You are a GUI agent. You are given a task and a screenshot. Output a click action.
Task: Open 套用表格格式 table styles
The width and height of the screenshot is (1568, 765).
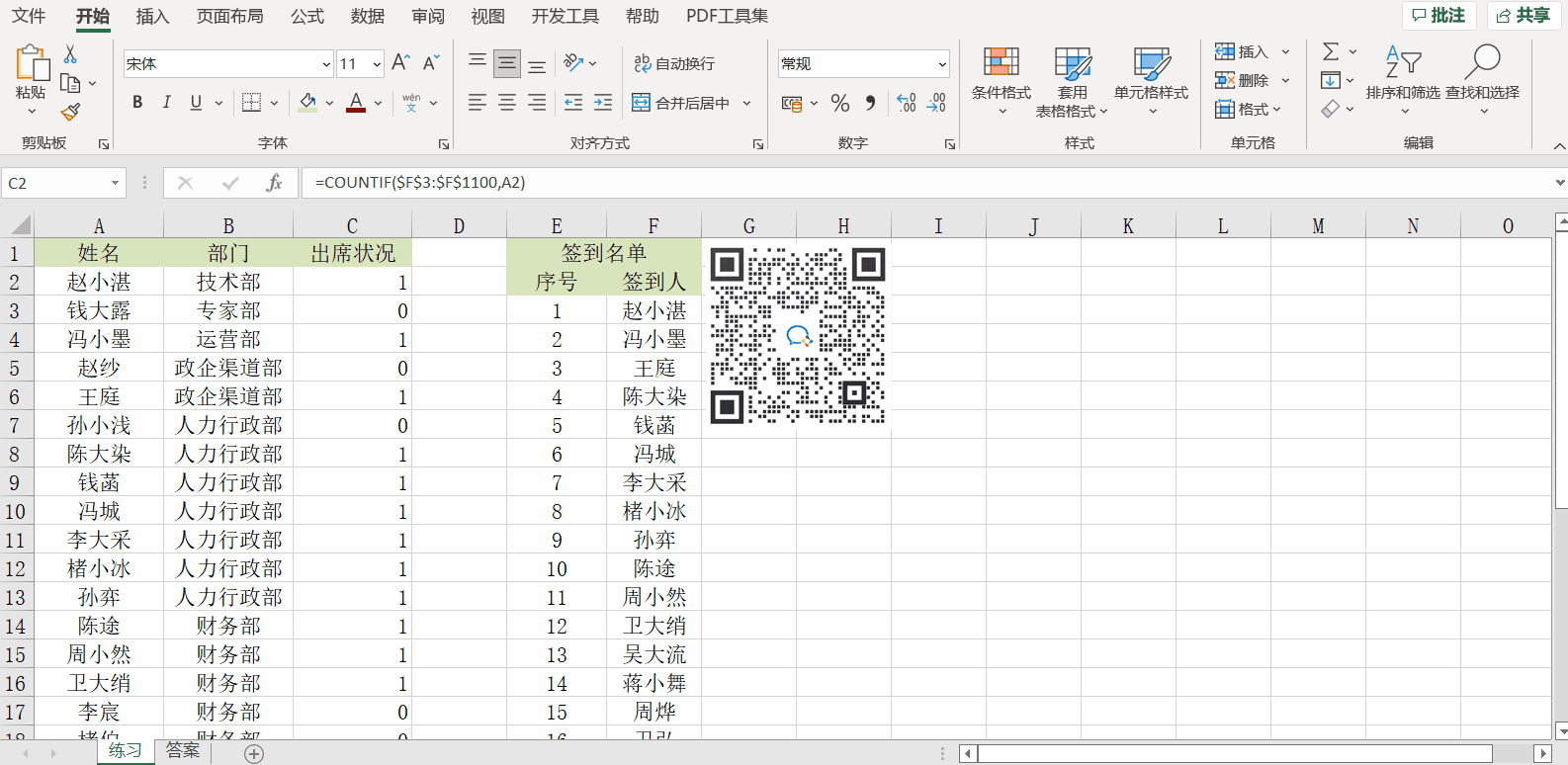pyautogui.click(x=1072, y=82)
